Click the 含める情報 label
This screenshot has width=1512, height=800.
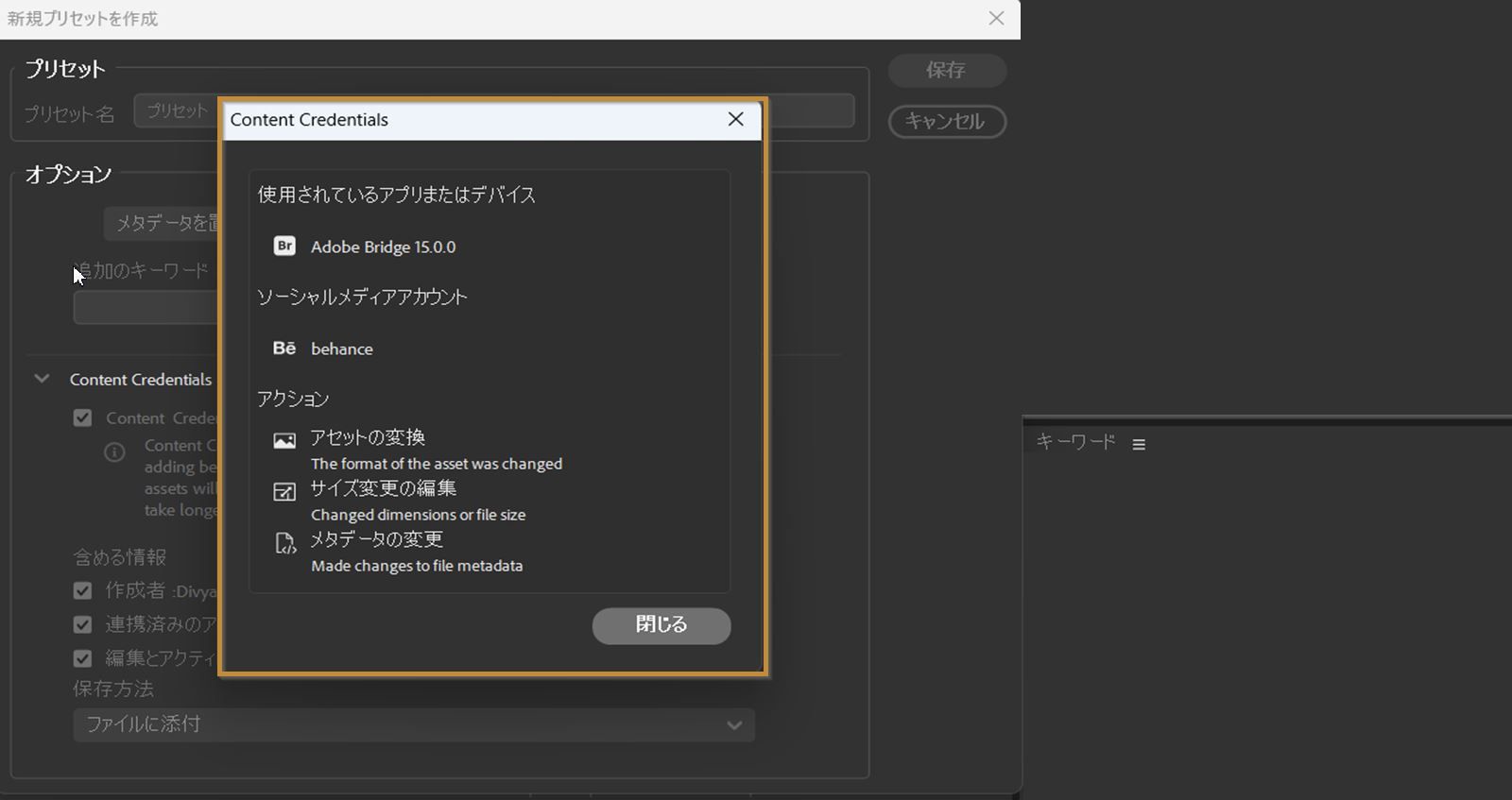120,557
